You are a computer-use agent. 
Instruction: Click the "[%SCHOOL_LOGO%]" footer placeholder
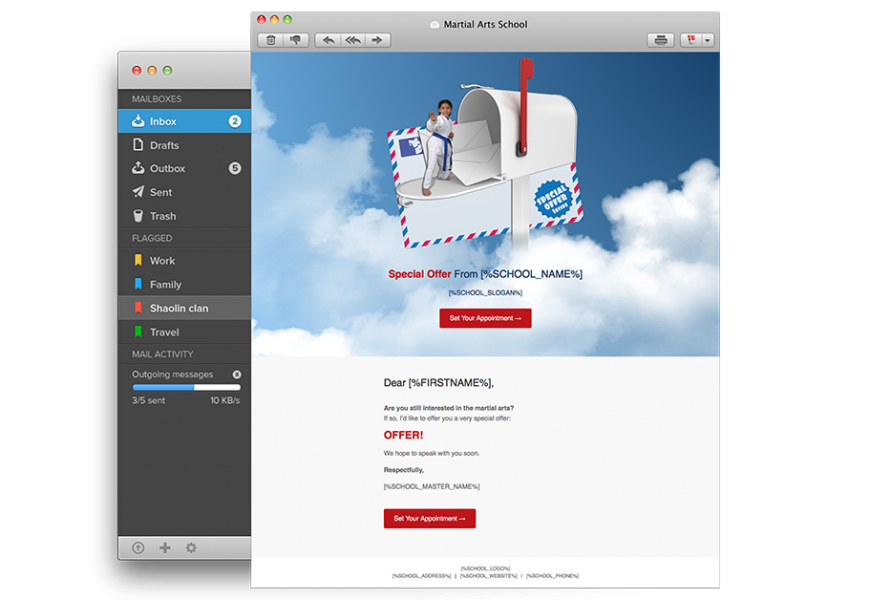(x=485, y=568)
